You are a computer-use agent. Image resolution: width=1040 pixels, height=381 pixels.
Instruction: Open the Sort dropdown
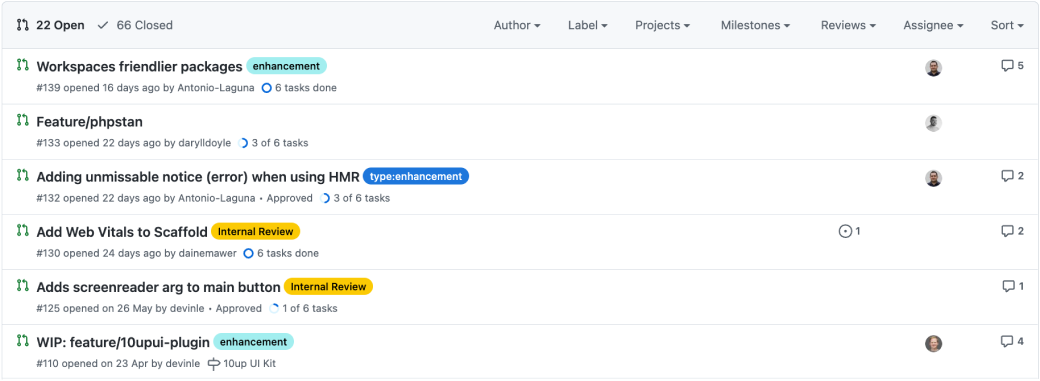pyautogui.click(x=1007, y=25)
